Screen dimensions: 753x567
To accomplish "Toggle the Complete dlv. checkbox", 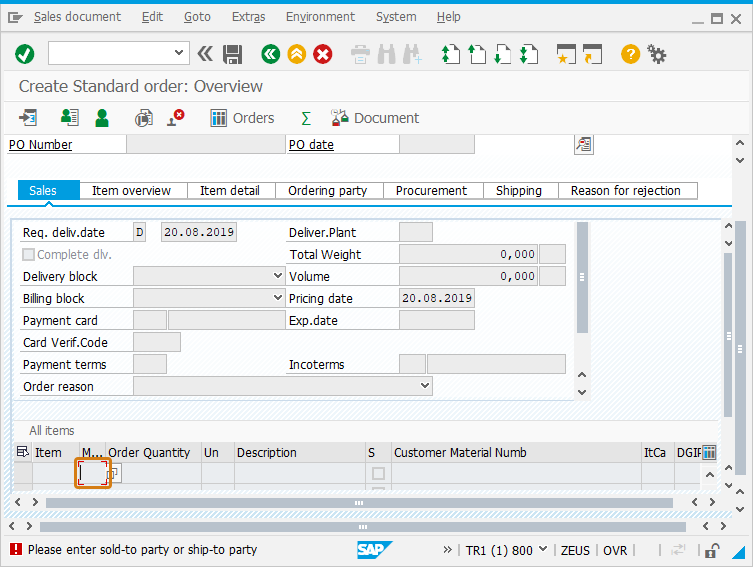I will pyautogui.click(x=28, y=254).
